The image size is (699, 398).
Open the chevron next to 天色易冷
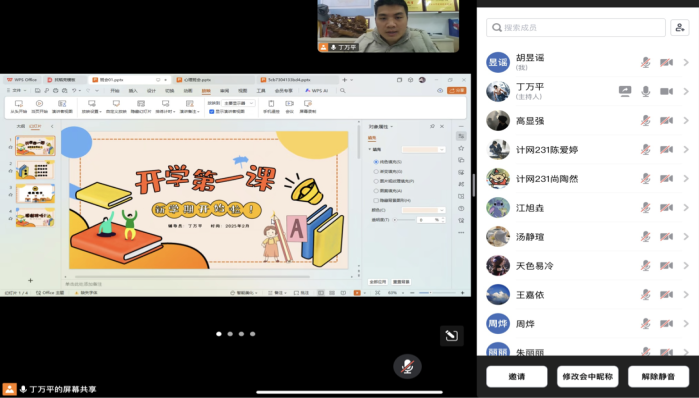click(686, 266)
